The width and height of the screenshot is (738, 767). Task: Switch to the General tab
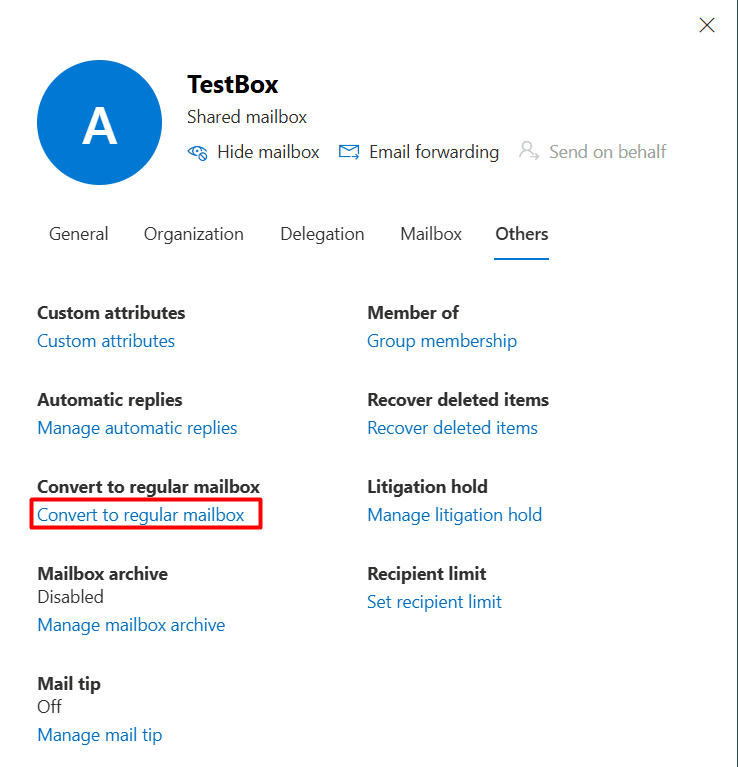[x=78, y=234]
